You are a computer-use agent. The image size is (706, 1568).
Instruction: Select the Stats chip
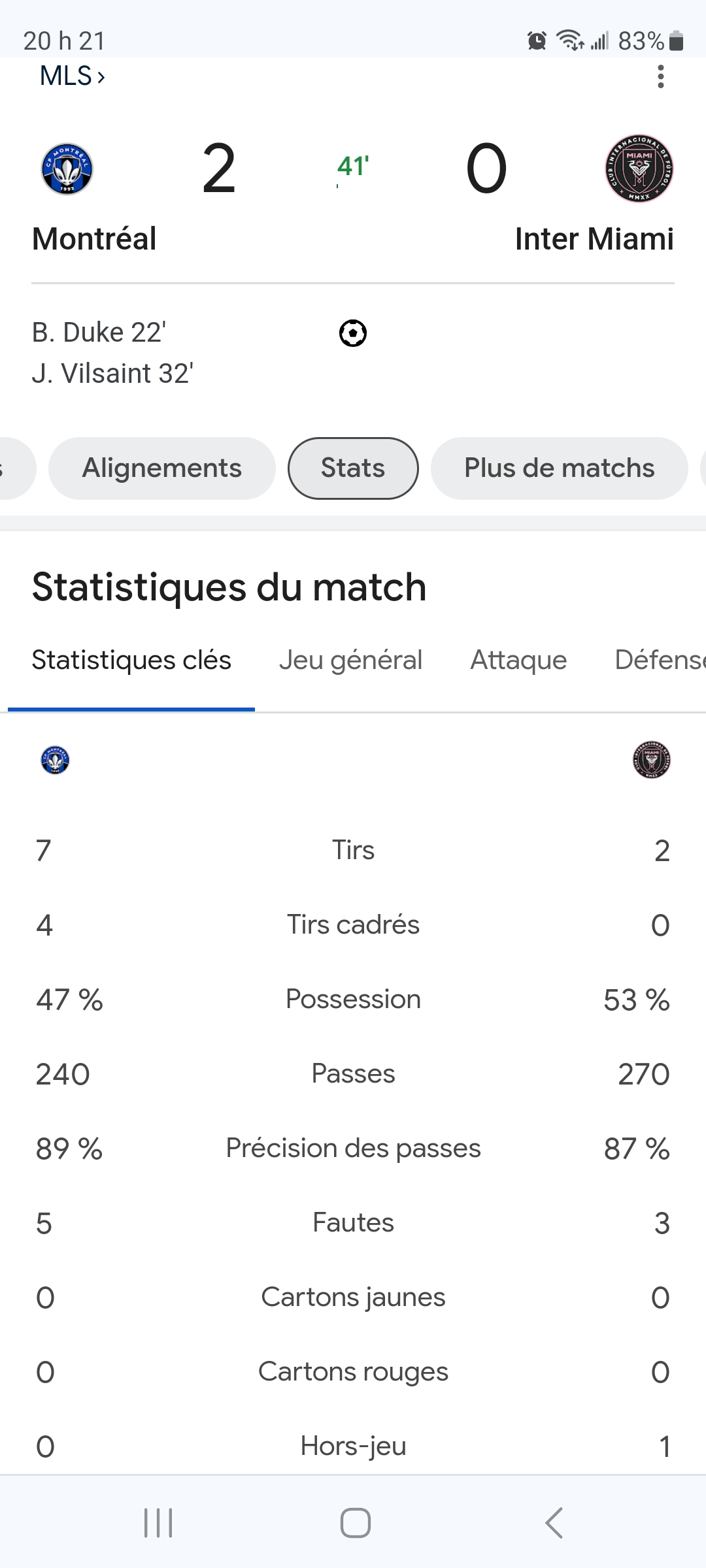coord(353,468)
